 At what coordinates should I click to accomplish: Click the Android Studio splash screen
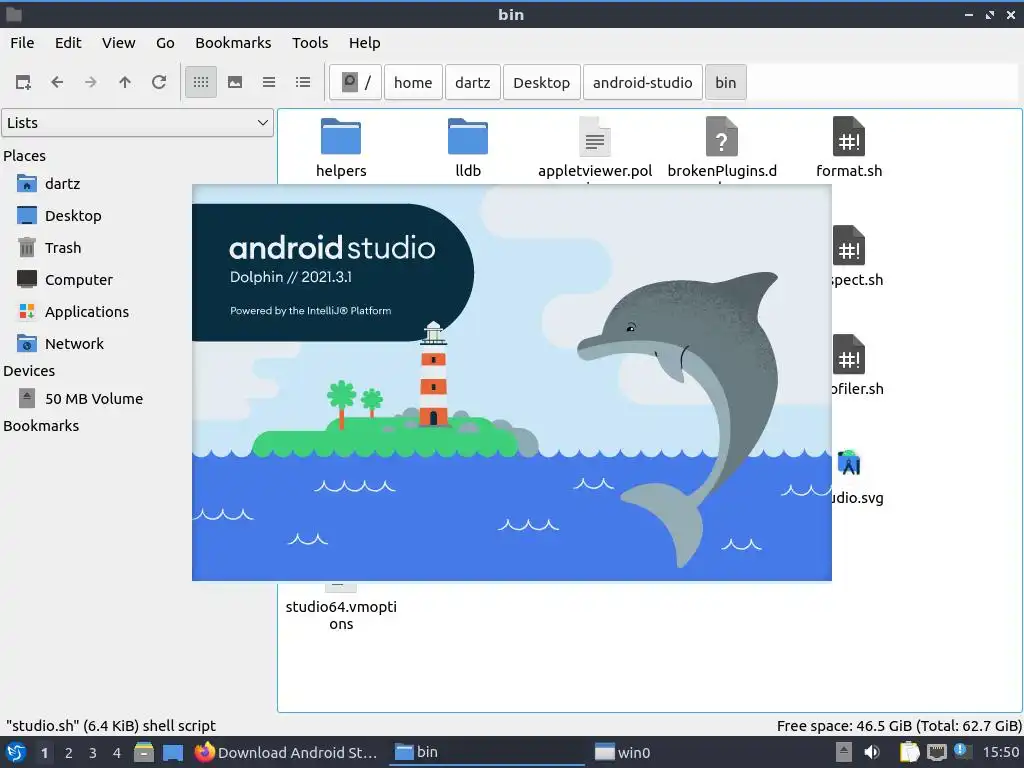tap(511, 382)
